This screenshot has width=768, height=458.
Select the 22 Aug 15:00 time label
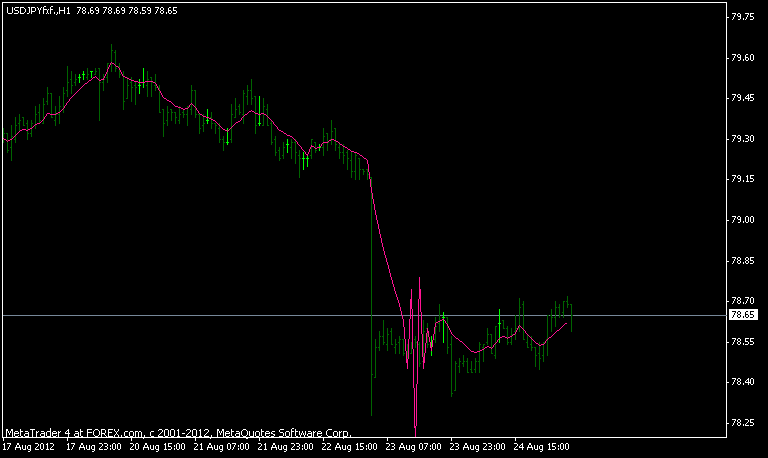point(350,448)
